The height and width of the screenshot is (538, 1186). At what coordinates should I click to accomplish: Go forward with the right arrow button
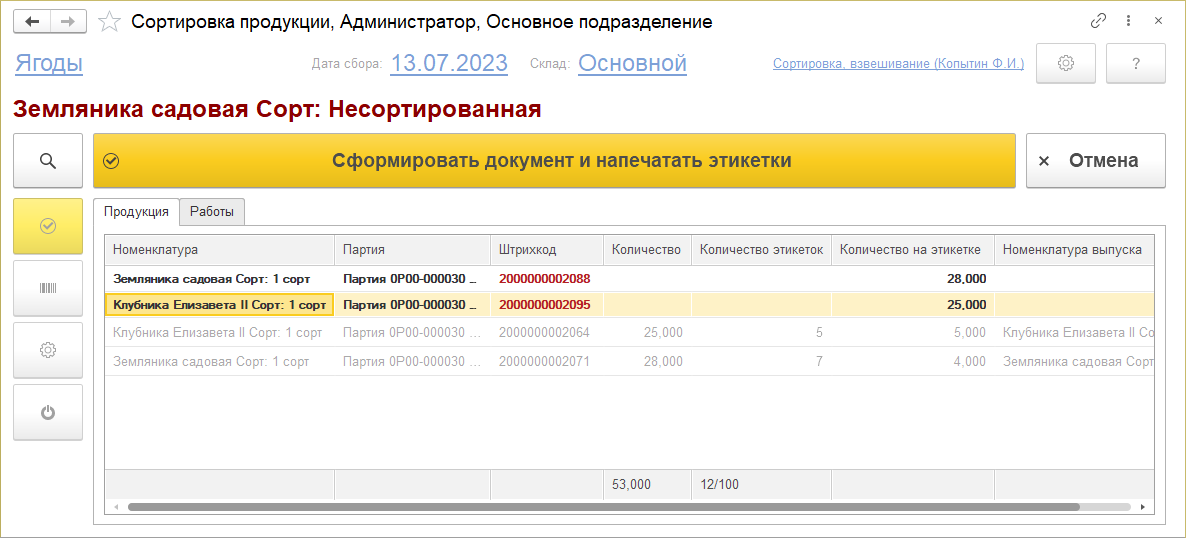click(68, 22)
